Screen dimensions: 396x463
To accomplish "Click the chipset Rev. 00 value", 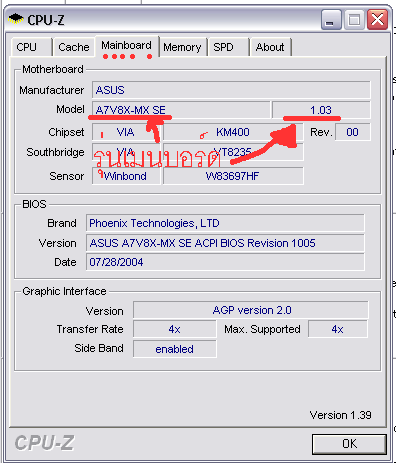I will pos(352,132).
